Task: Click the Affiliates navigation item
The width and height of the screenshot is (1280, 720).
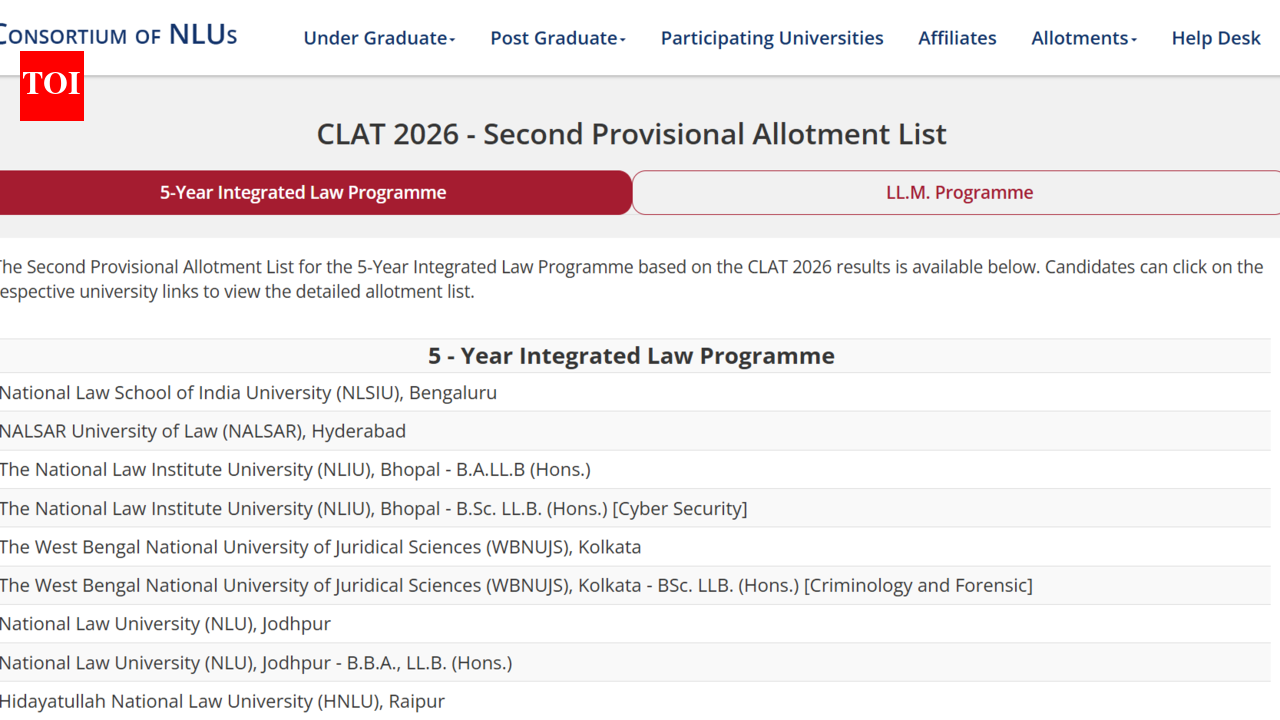Action: coord(957,38)
